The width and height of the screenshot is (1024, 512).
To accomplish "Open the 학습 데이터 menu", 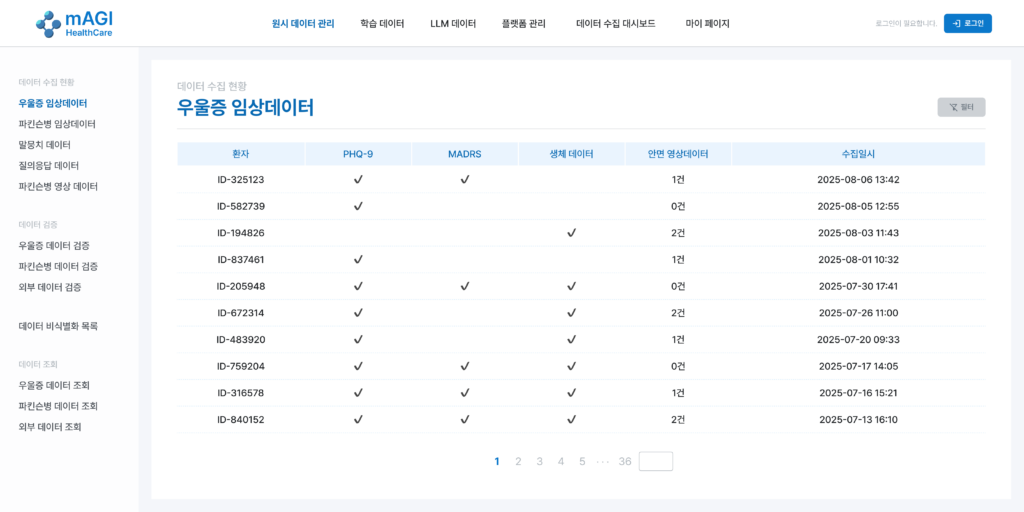I will [382, 24].
